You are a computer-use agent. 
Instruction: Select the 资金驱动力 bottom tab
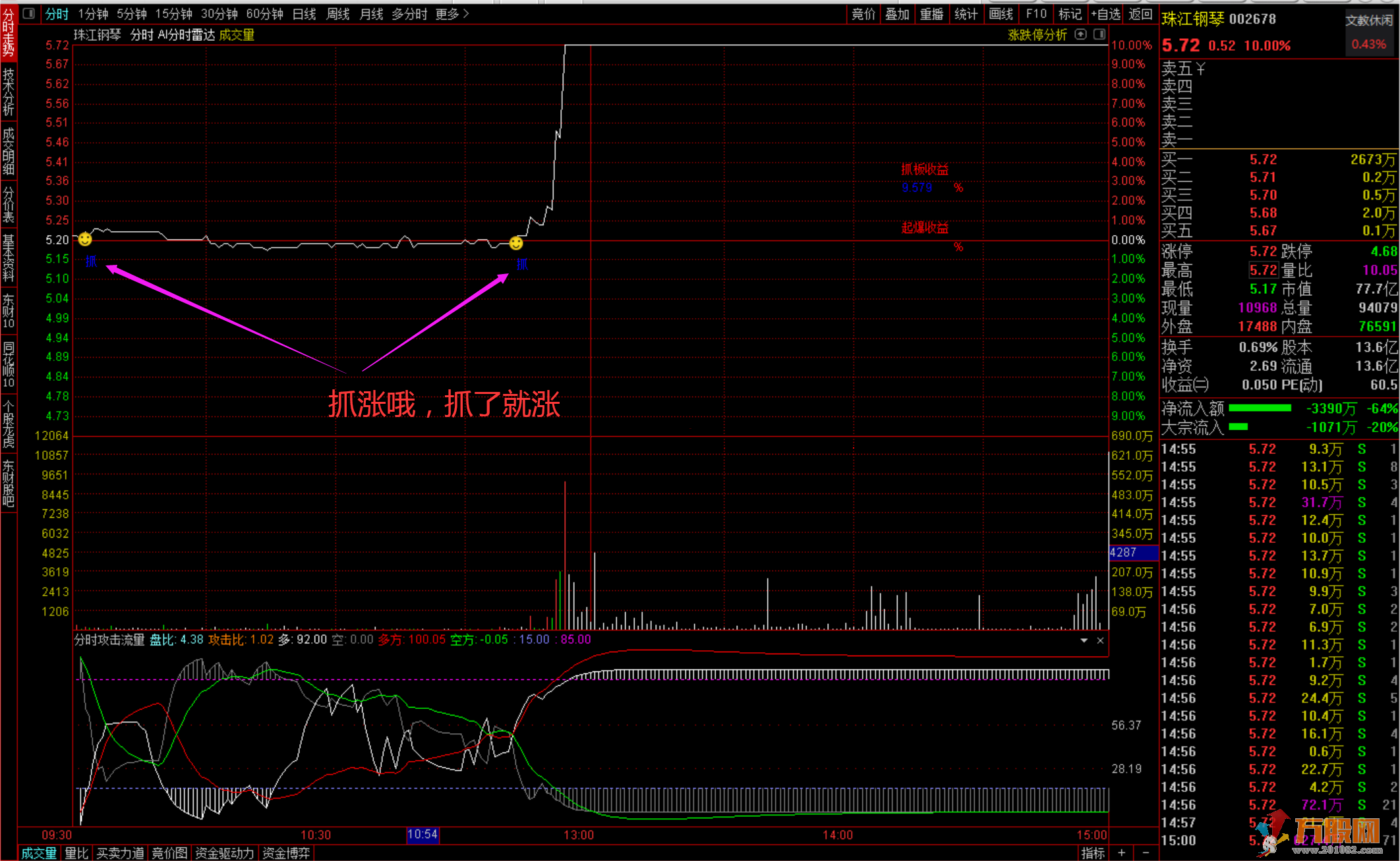(224, 853)
